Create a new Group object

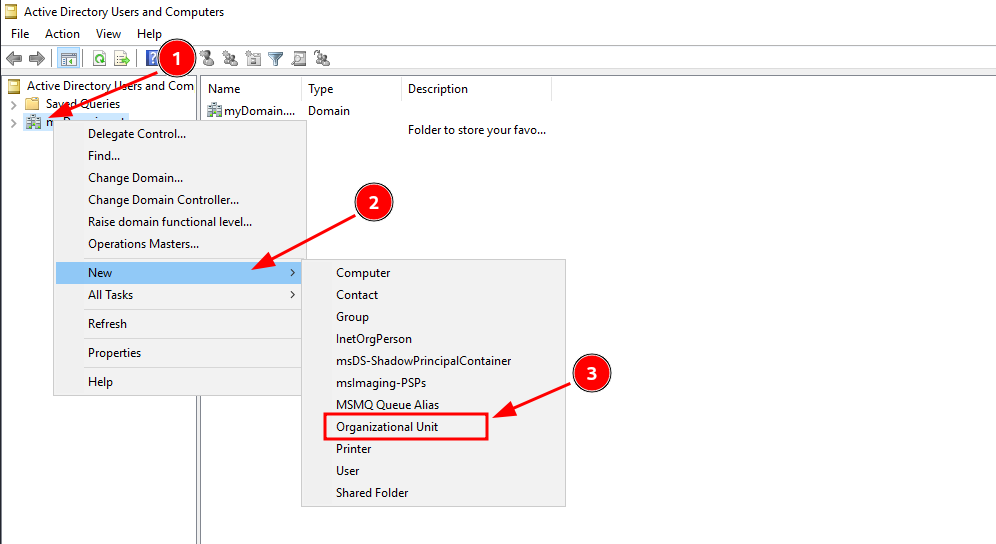coord(433,317)
